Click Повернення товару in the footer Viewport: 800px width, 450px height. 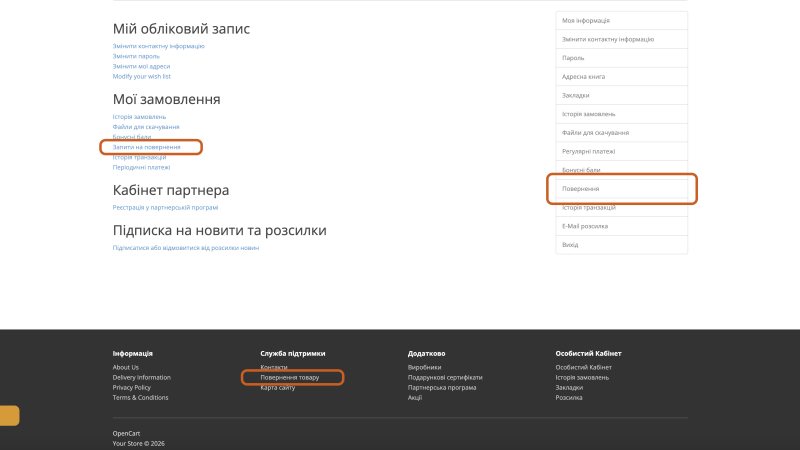290,378
